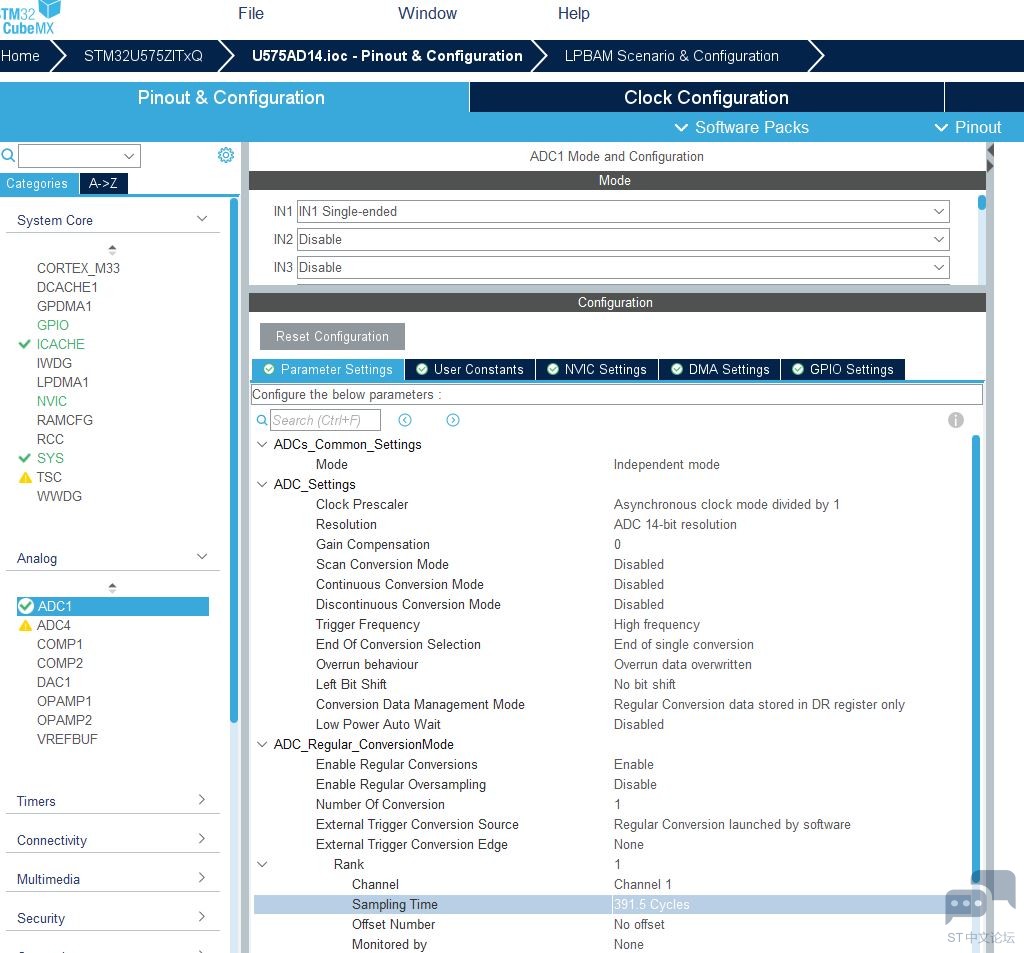
Task: Open the Help menu
Action: 573,14
